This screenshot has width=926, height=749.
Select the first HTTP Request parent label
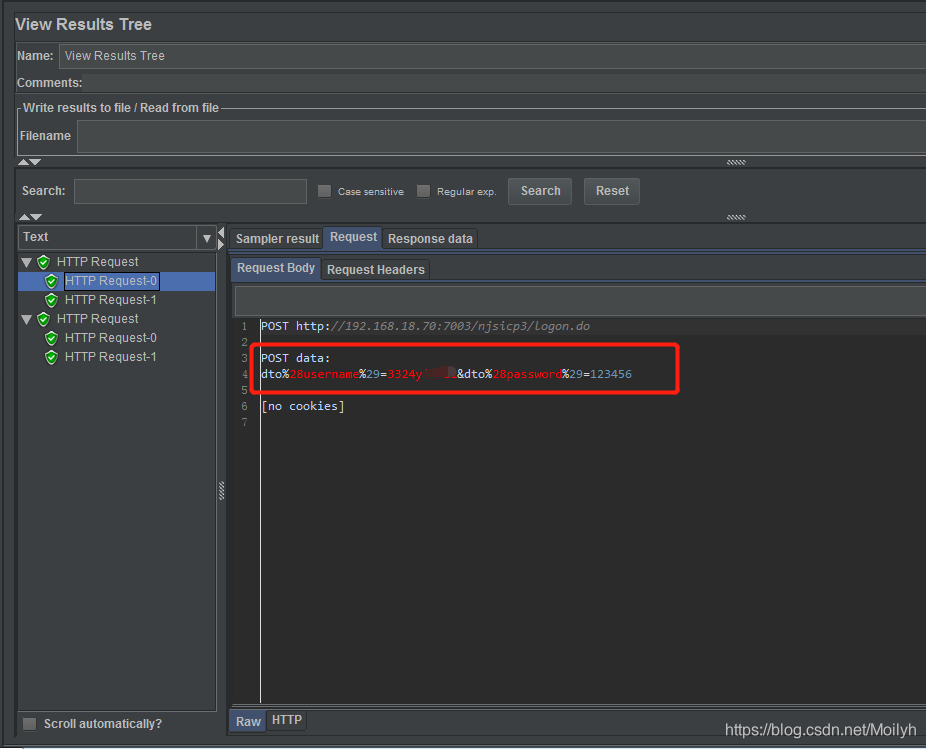pyautogui.click(x=97, y=262)
